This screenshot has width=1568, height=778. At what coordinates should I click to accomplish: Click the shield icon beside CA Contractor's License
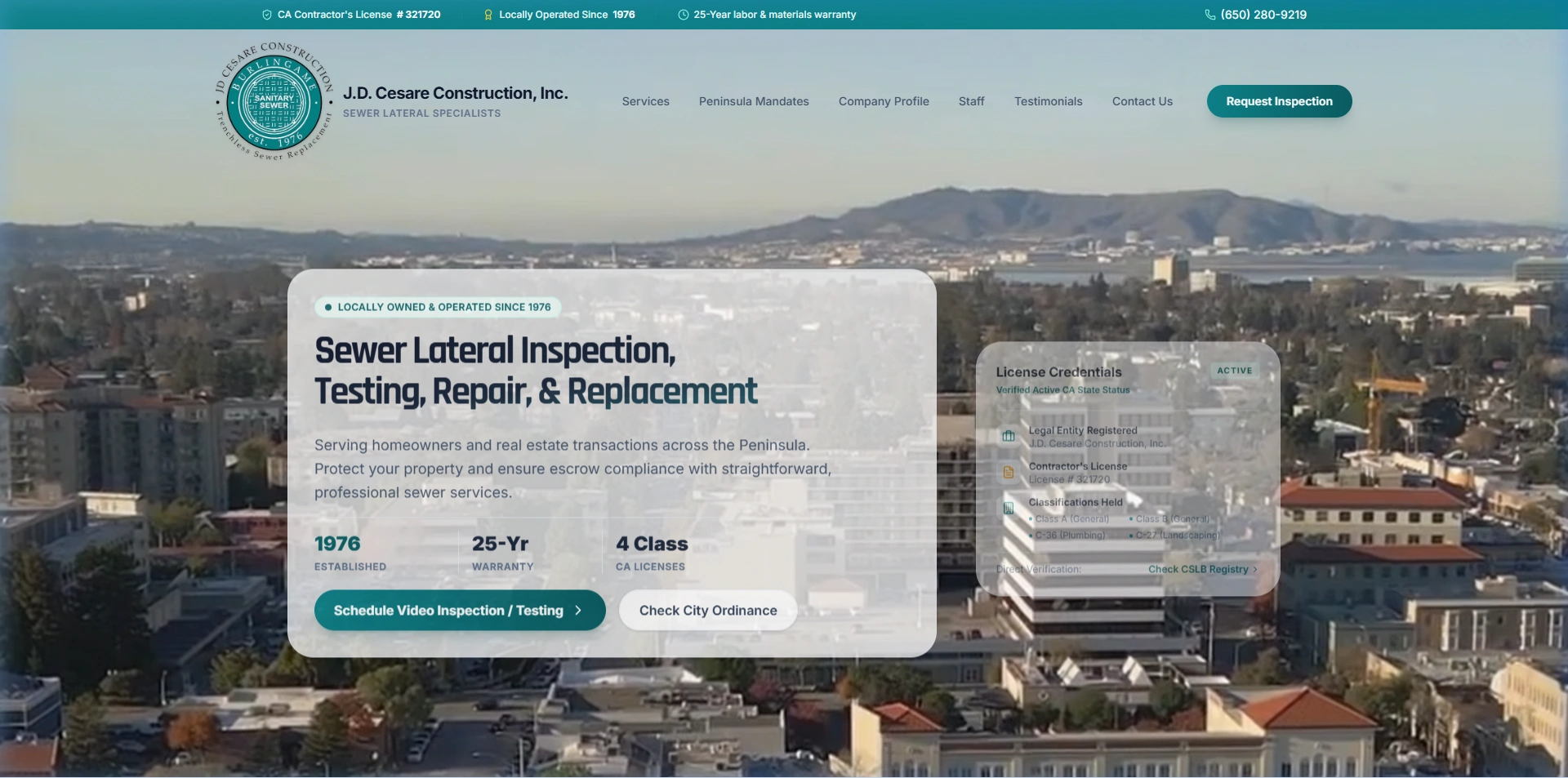[267, 15]
